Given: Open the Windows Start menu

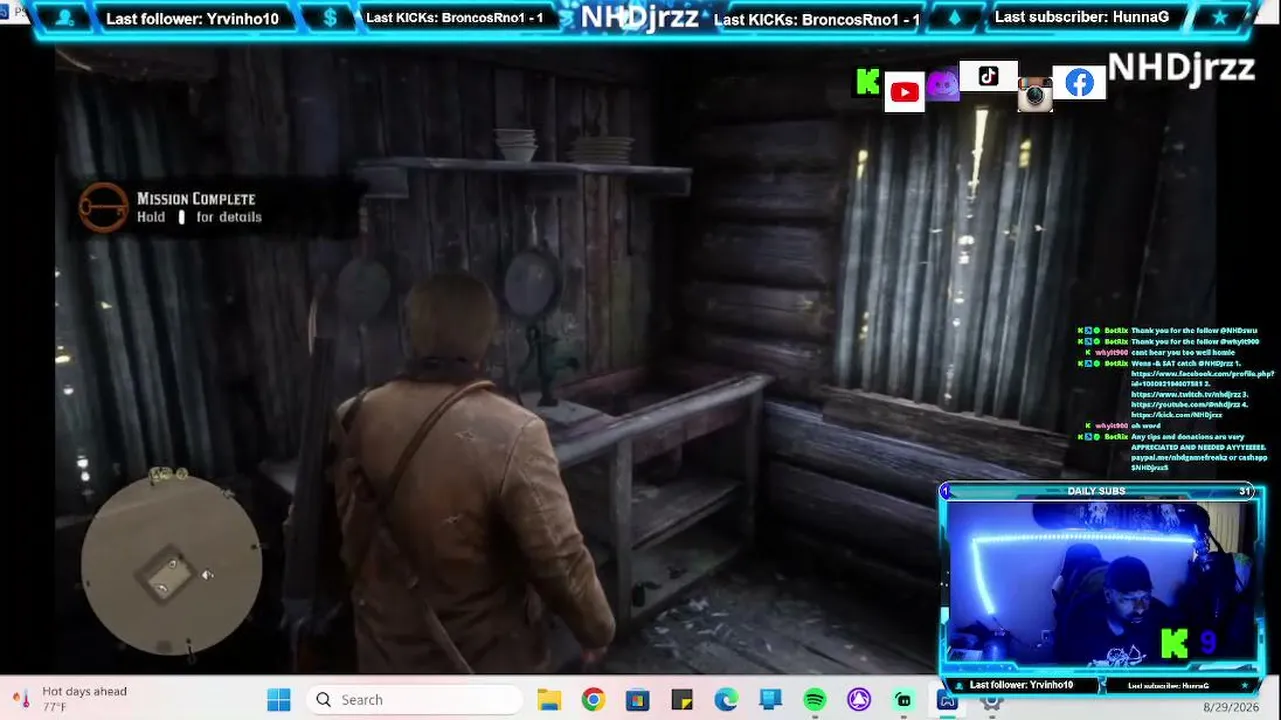Looking at the screenshot, I should click(x=279, y=700).
